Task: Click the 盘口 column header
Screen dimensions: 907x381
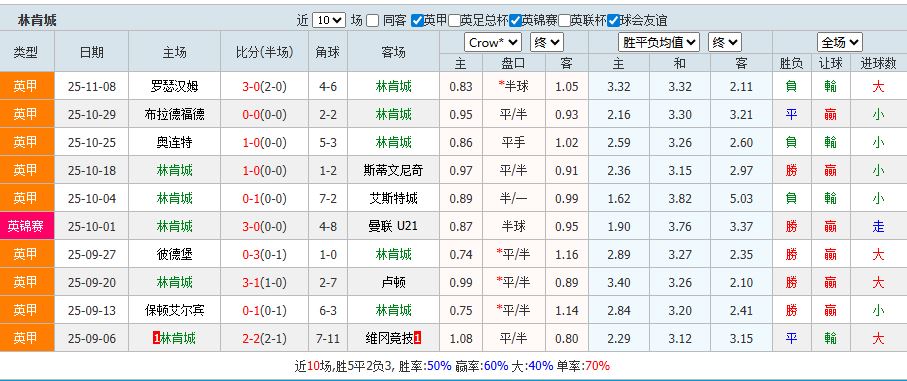Action: 514,63
